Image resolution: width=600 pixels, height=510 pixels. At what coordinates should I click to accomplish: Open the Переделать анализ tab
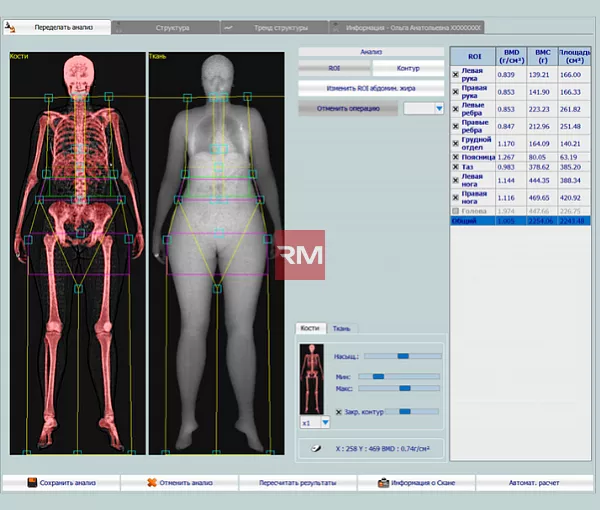click(x=57, y=28)
